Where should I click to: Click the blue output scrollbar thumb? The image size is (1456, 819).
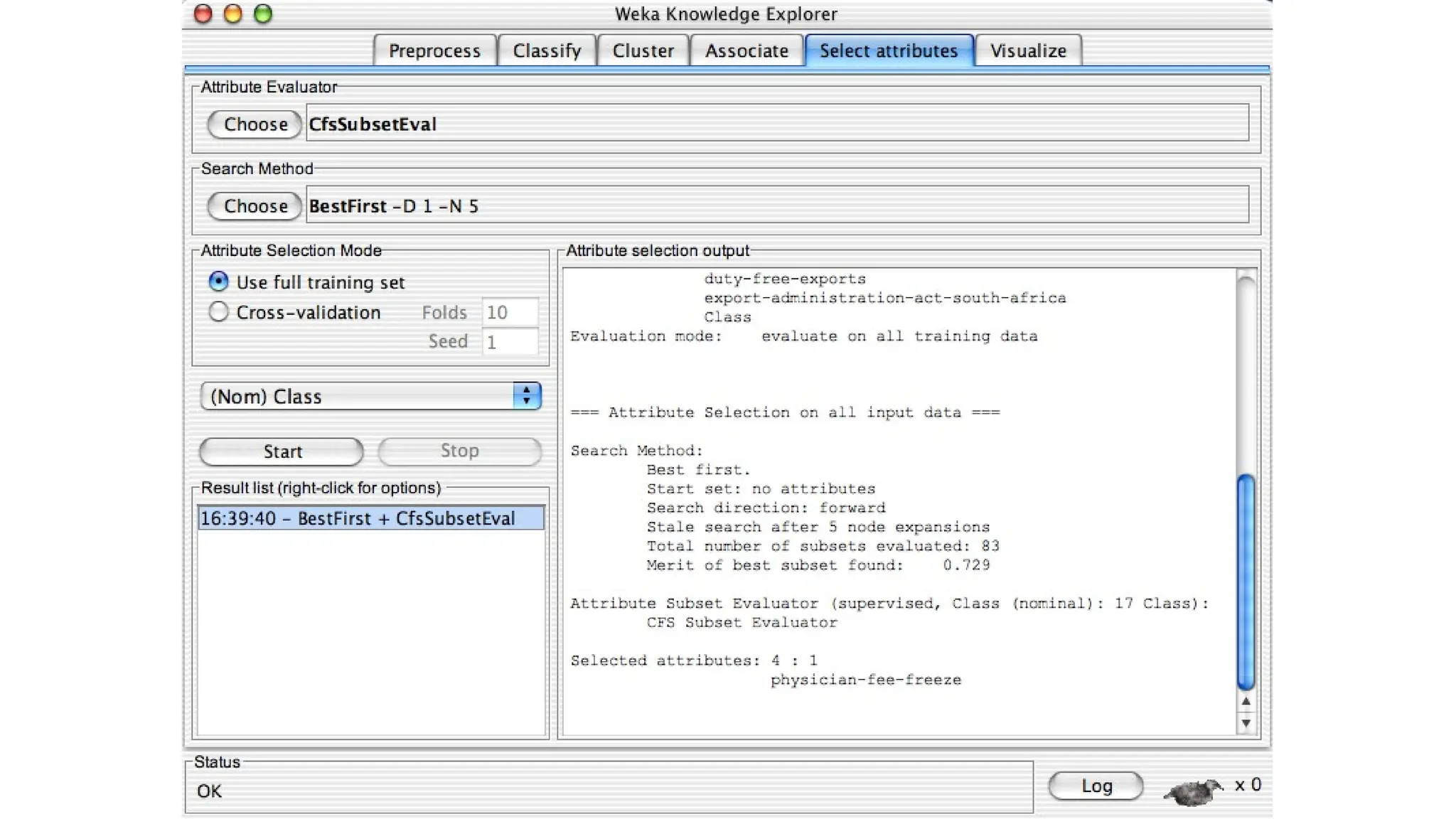click(x=1246, y=582)
